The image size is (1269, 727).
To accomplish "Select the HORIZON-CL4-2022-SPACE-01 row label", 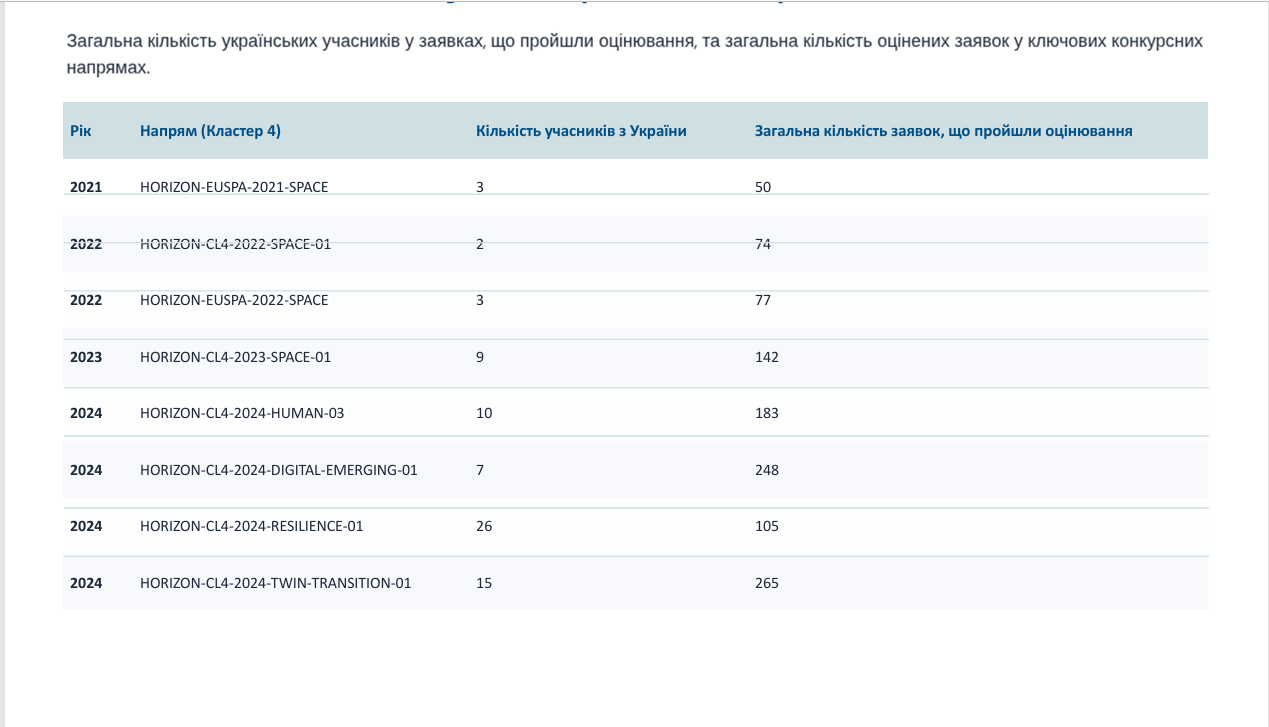I will click(x=235, y=244).
